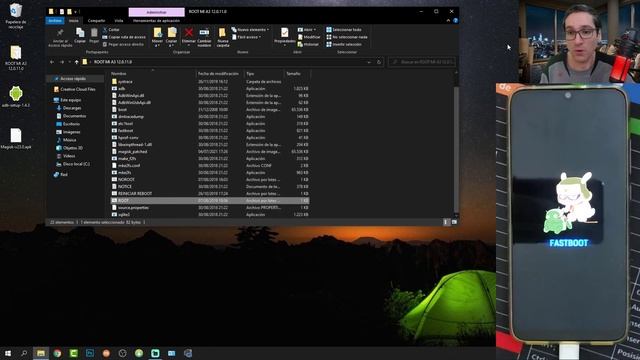Image resolution: width=640 pixels, height=360 pixels.
Task: Select Este equipo in navigation pane
Action: [x=68, y=100]
